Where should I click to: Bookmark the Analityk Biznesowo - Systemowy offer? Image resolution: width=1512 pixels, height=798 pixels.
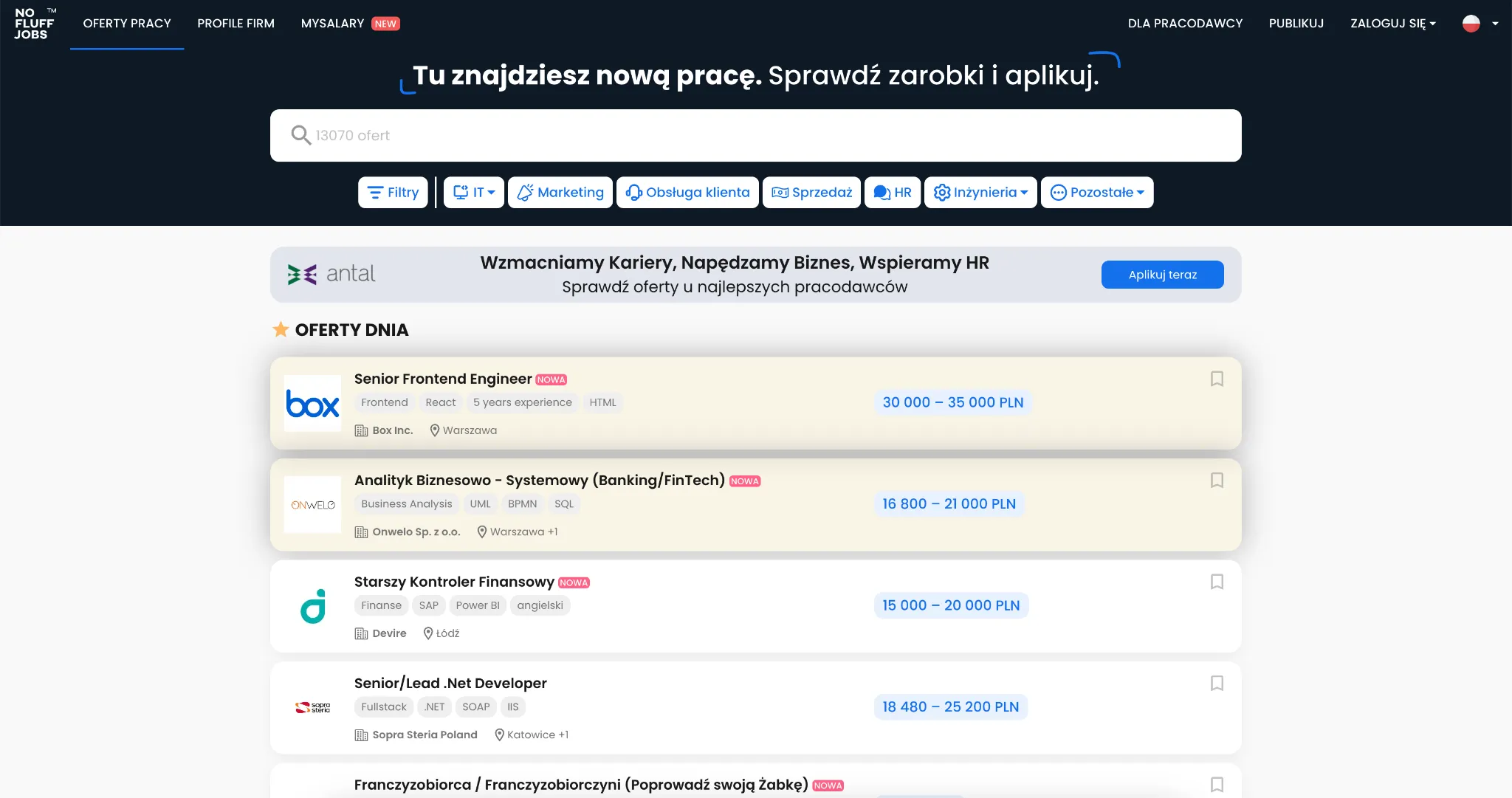pos(1217,481)
